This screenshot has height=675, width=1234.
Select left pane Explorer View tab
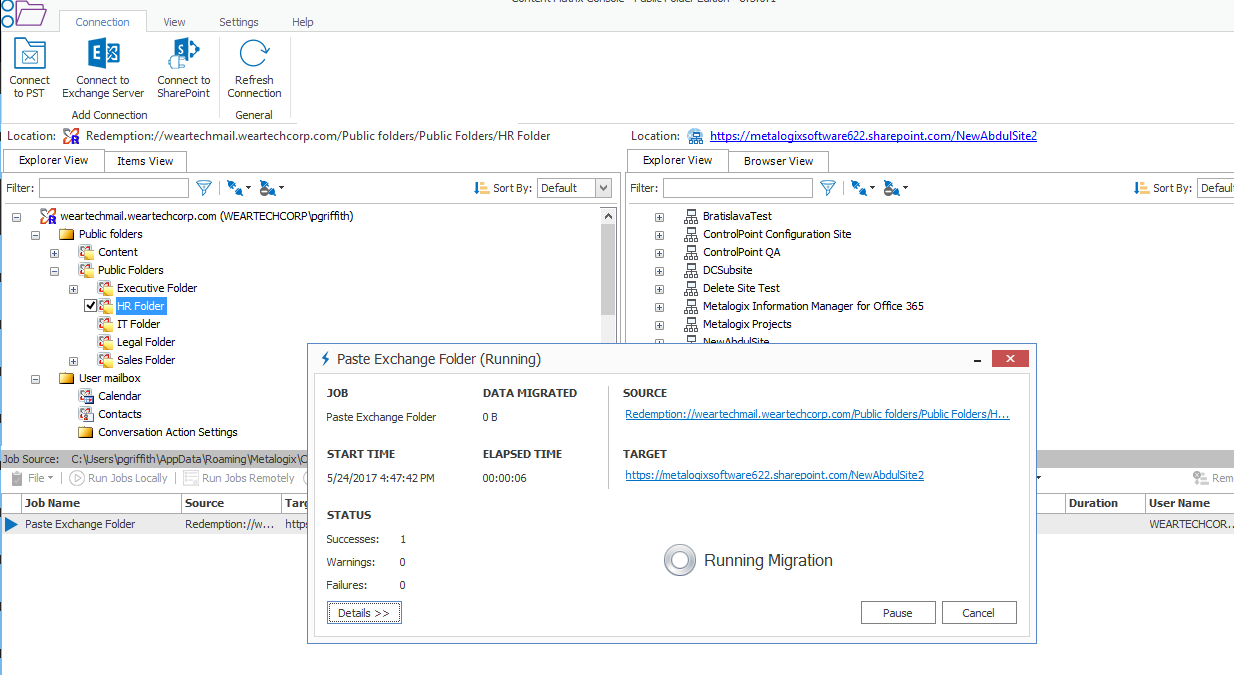coord(54,160)
